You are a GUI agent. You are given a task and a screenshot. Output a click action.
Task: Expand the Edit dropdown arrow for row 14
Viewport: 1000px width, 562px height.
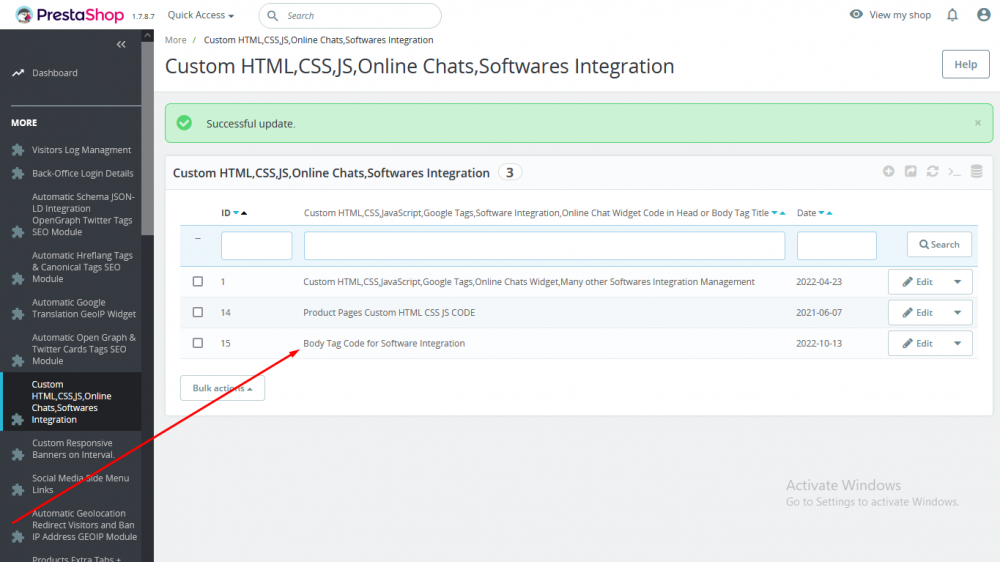957,313
